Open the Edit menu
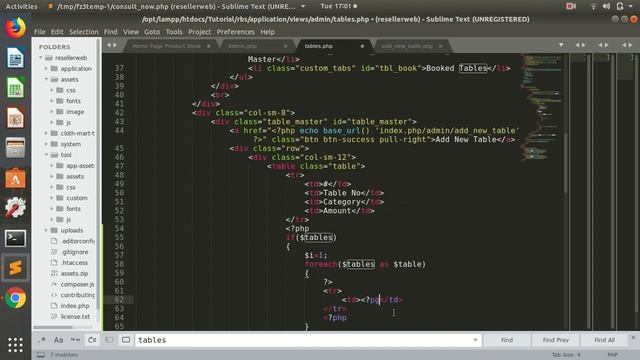This screenshot has height=360, width=640. [57, 32]
